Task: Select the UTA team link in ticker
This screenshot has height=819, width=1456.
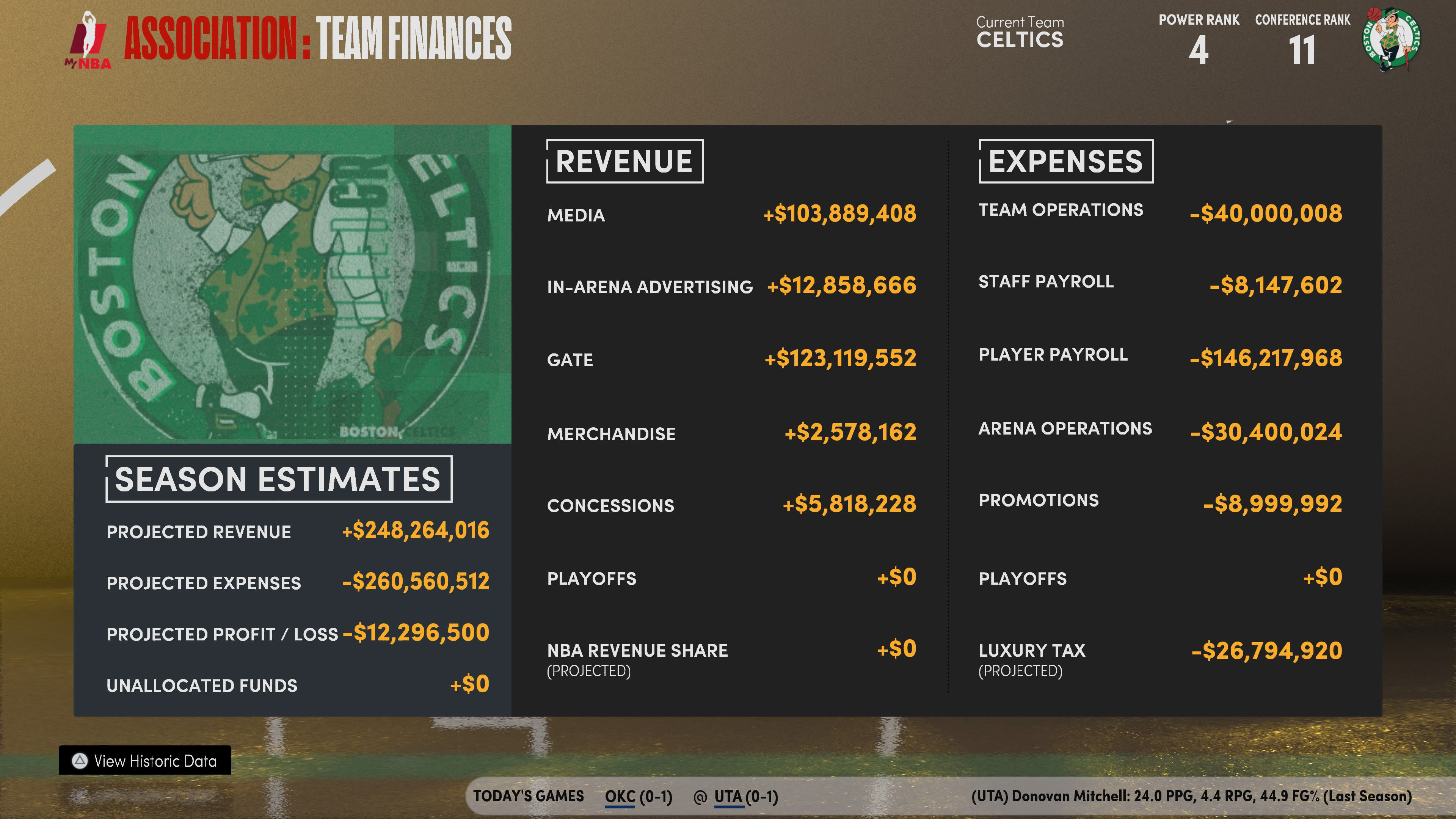Action: pos(728,796)
